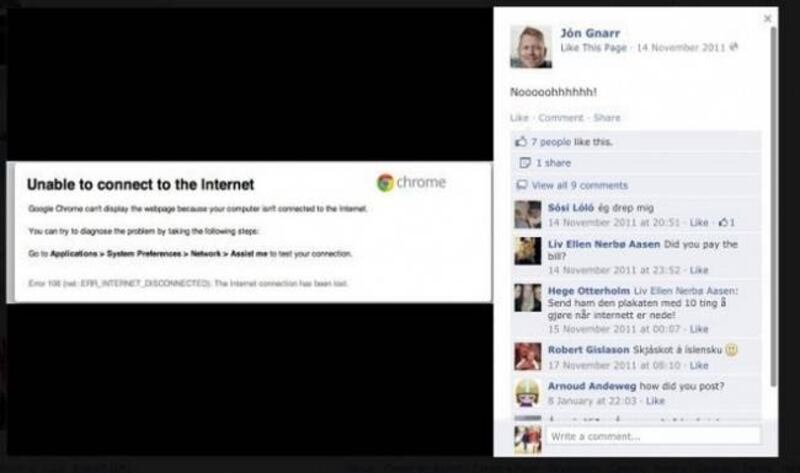Like the Nooooohhhhhh! post
This screenshot has width=800, height=473.
(519, 117)
